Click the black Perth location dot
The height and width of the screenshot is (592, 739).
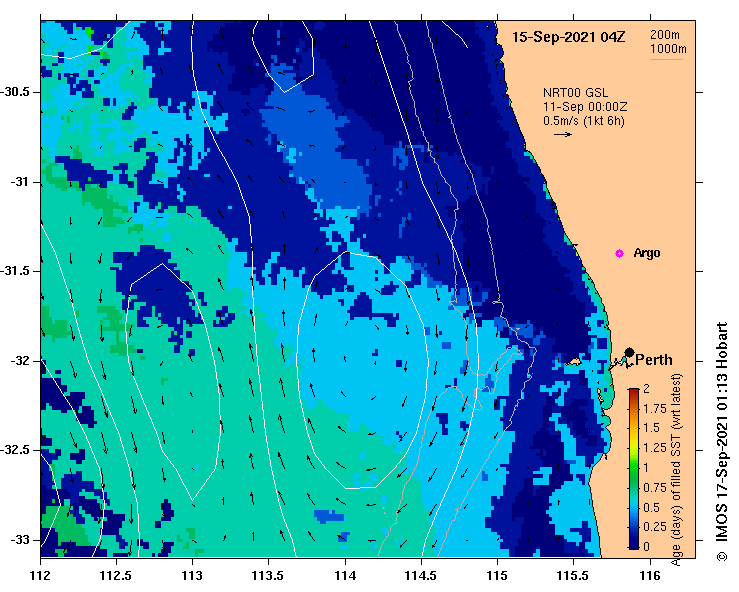629,352
